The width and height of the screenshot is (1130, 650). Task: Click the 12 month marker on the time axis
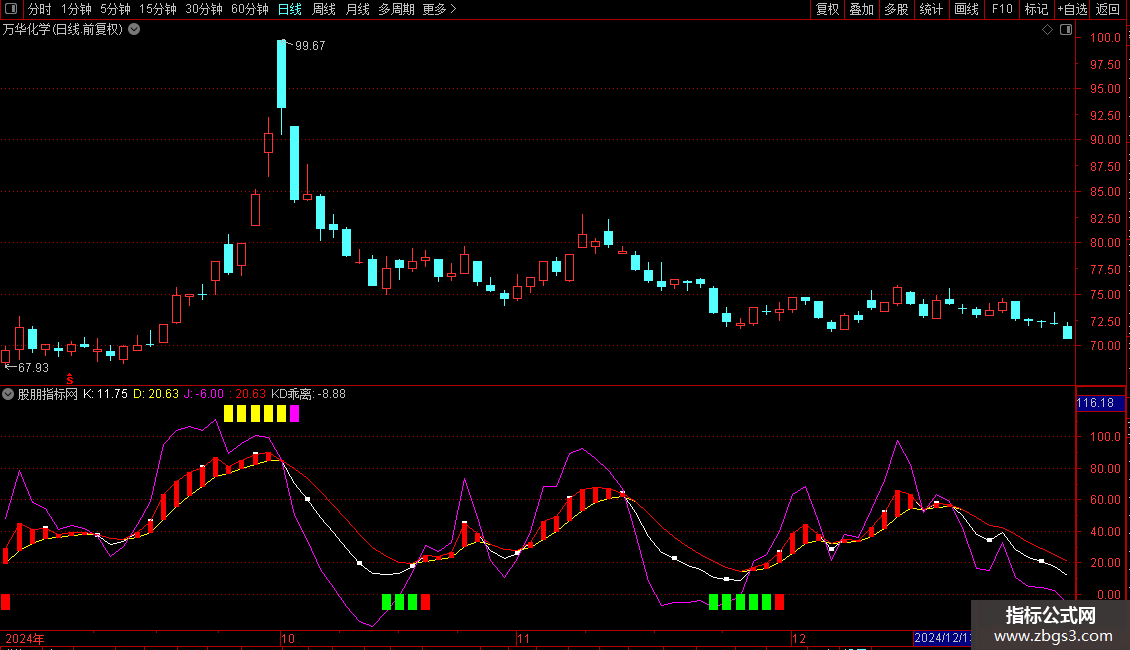click(x=798, y=638)
